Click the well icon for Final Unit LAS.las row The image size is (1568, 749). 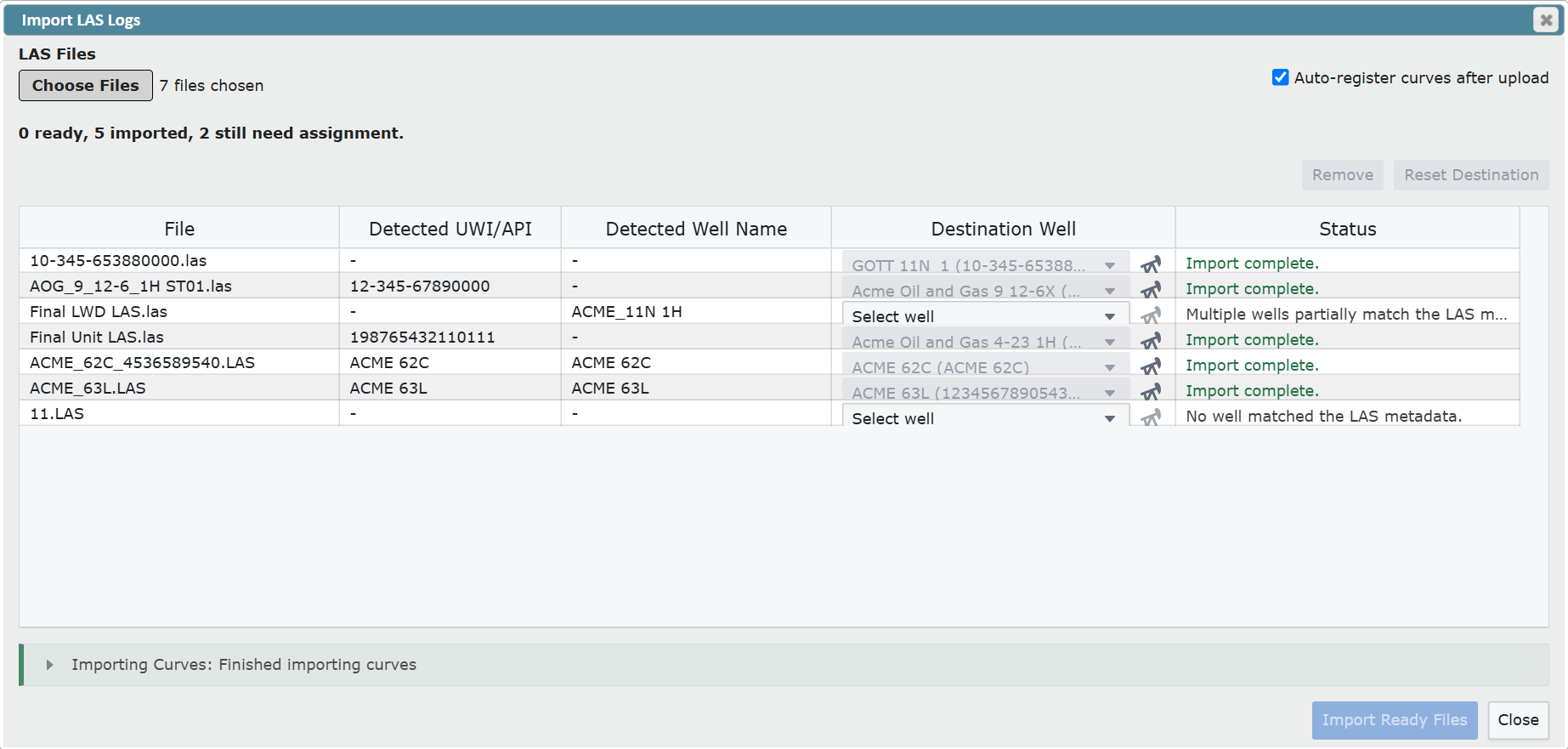click(1151, 341)
